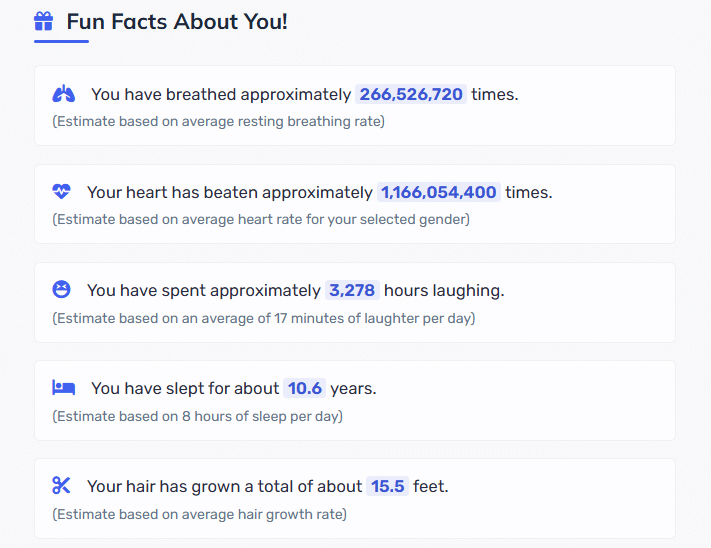Click the 'You have breathed approximately' text
Image resolution: width=711 pixels, height=548 pixels.
pyautogui.click(x=221, y=94)
